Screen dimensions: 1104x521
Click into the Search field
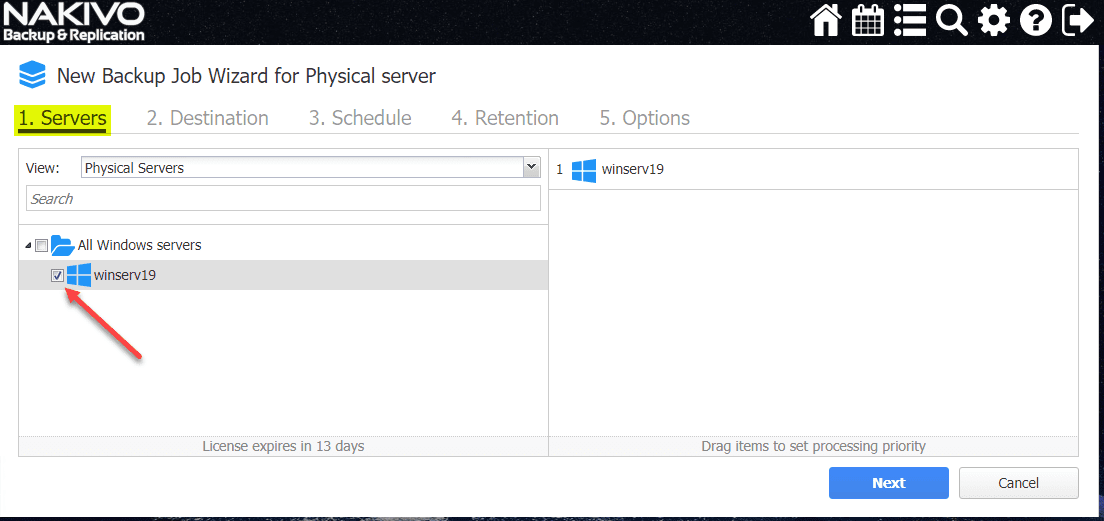pos(283,199)
